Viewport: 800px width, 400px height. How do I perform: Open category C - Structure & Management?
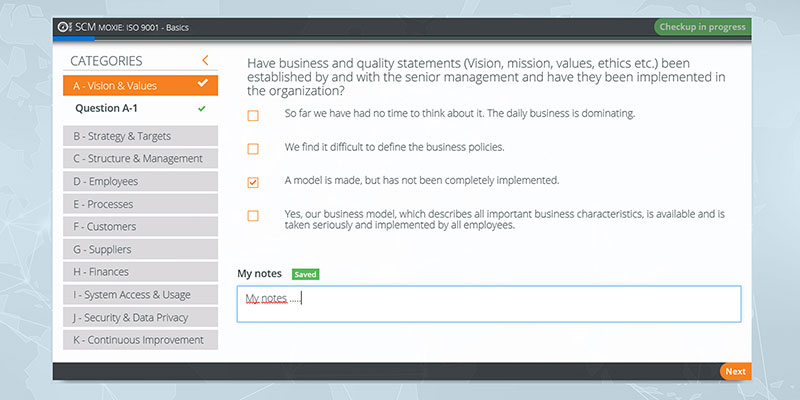tap(140, 159)
